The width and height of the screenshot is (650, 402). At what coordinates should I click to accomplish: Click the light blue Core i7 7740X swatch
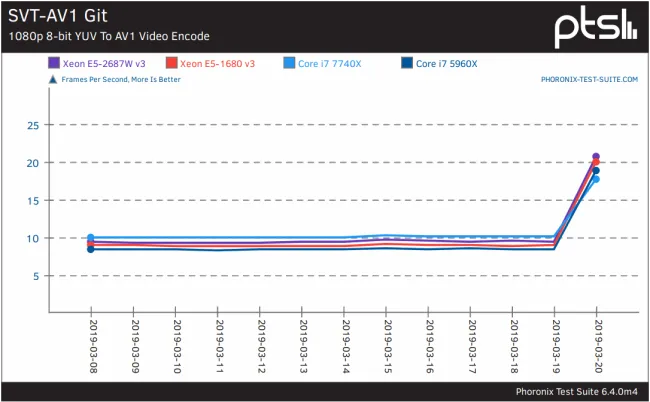point(289,63)
